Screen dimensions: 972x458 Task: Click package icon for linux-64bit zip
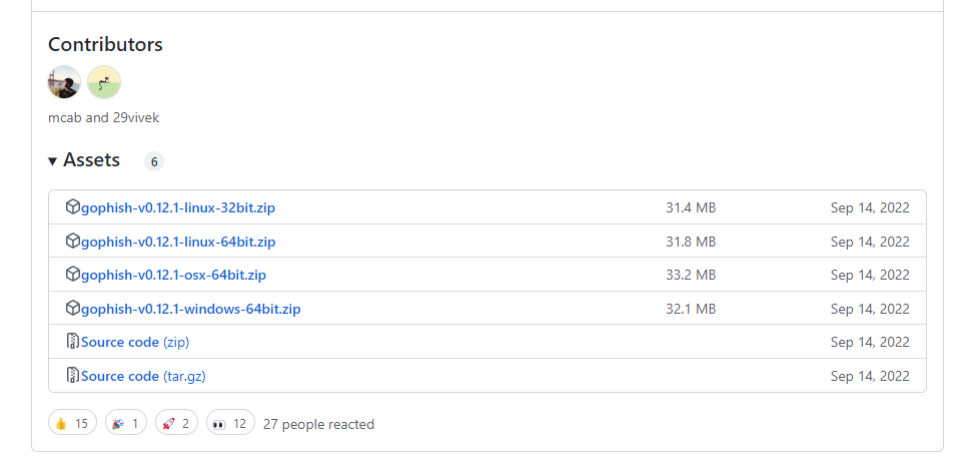[73, 240]
